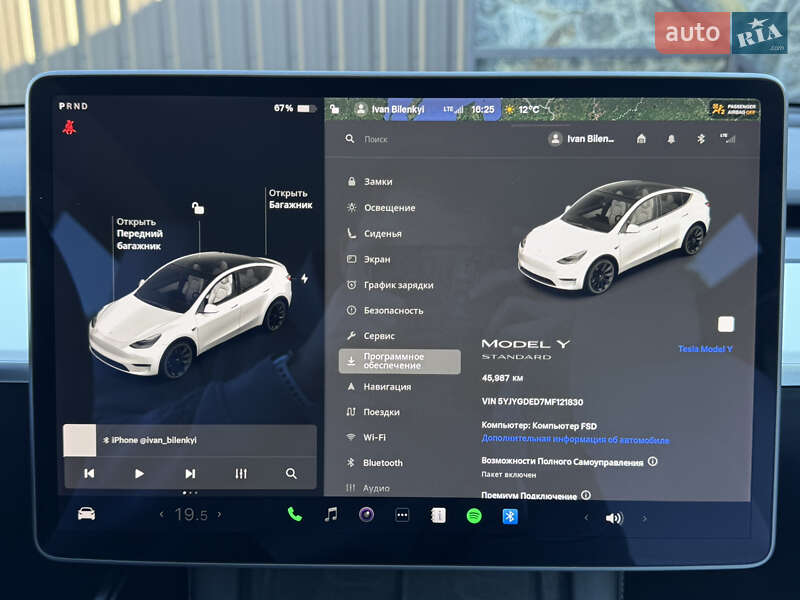Open the Экран display settings

point(369,259)
